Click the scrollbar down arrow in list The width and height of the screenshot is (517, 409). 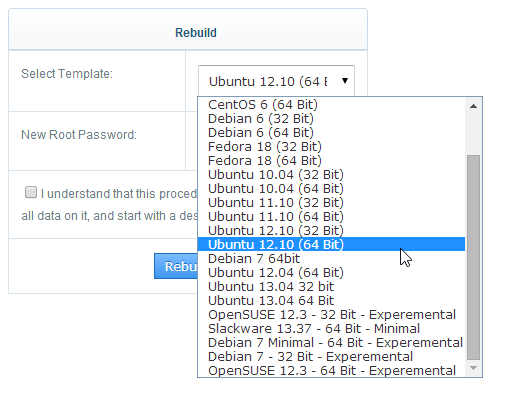pos(473,368)
